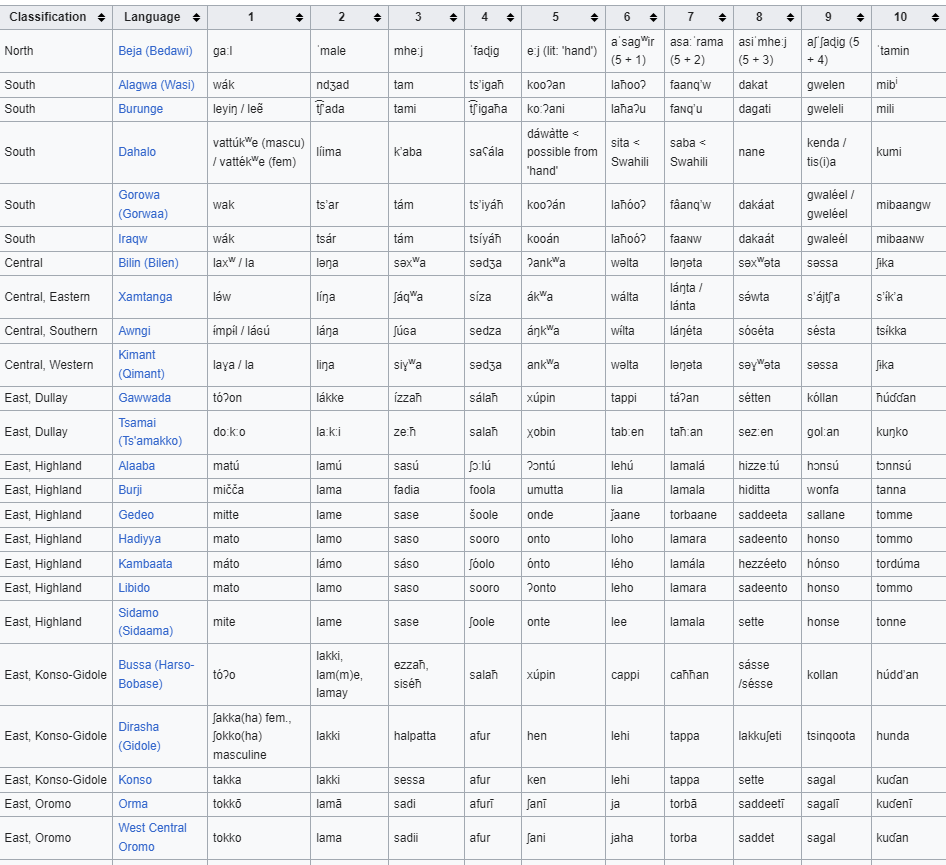Screen dimensions: 946x865
Task: Click the sort arrows next to header 6
Action: 653,17
